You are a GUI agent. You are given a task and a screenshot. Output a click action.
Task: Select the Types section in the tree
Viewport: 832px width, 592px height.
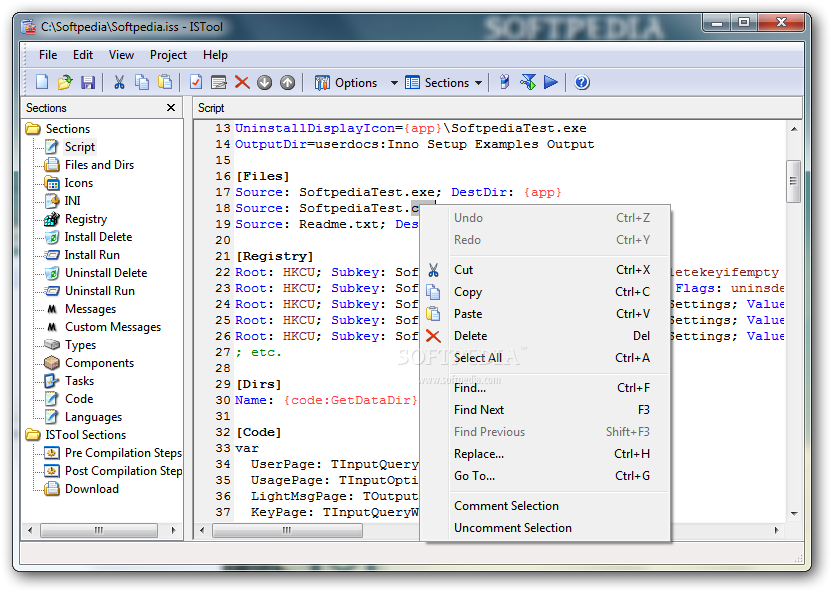(80, 345)
